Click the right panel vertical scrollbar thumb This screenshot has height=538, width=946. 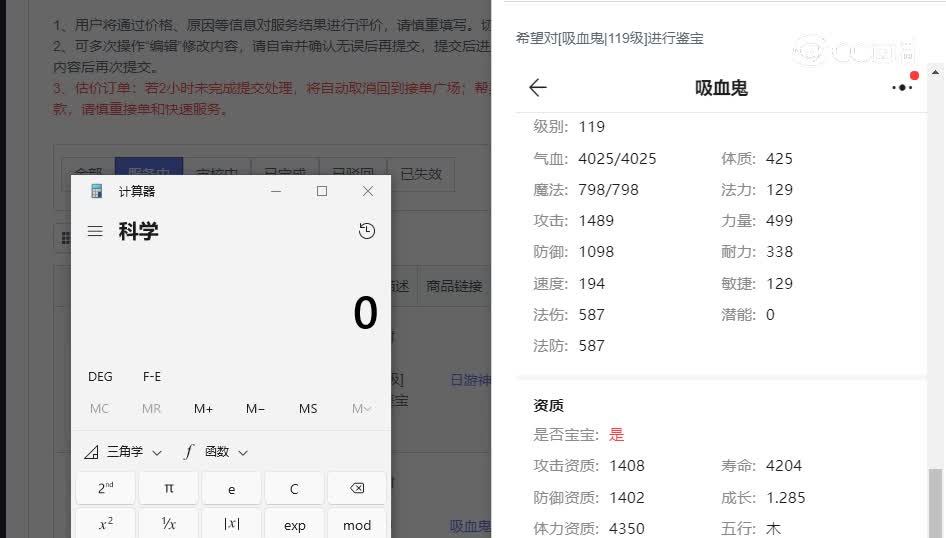935,503
